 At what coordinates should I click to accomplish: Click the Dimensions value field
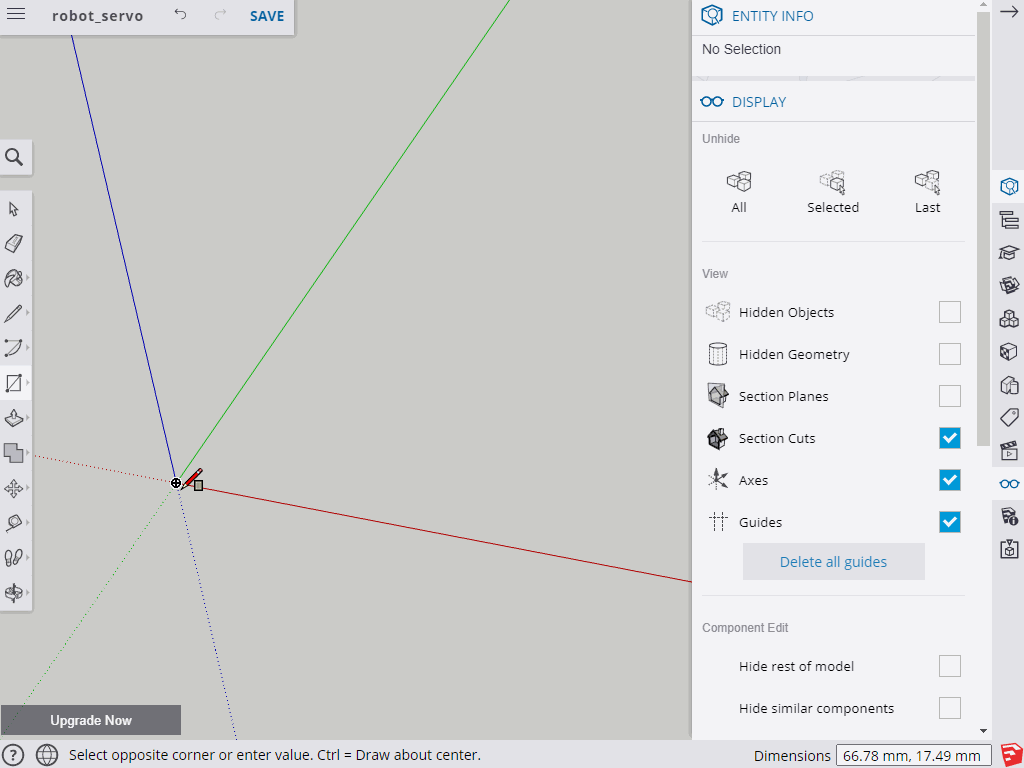click(913, 756)
